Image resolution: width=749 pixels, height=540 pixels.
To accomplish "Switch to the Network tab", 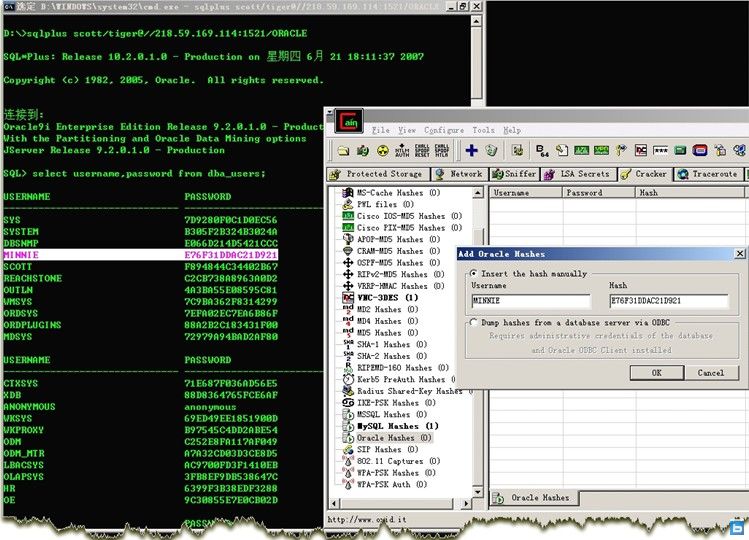I will coord(459,174).
